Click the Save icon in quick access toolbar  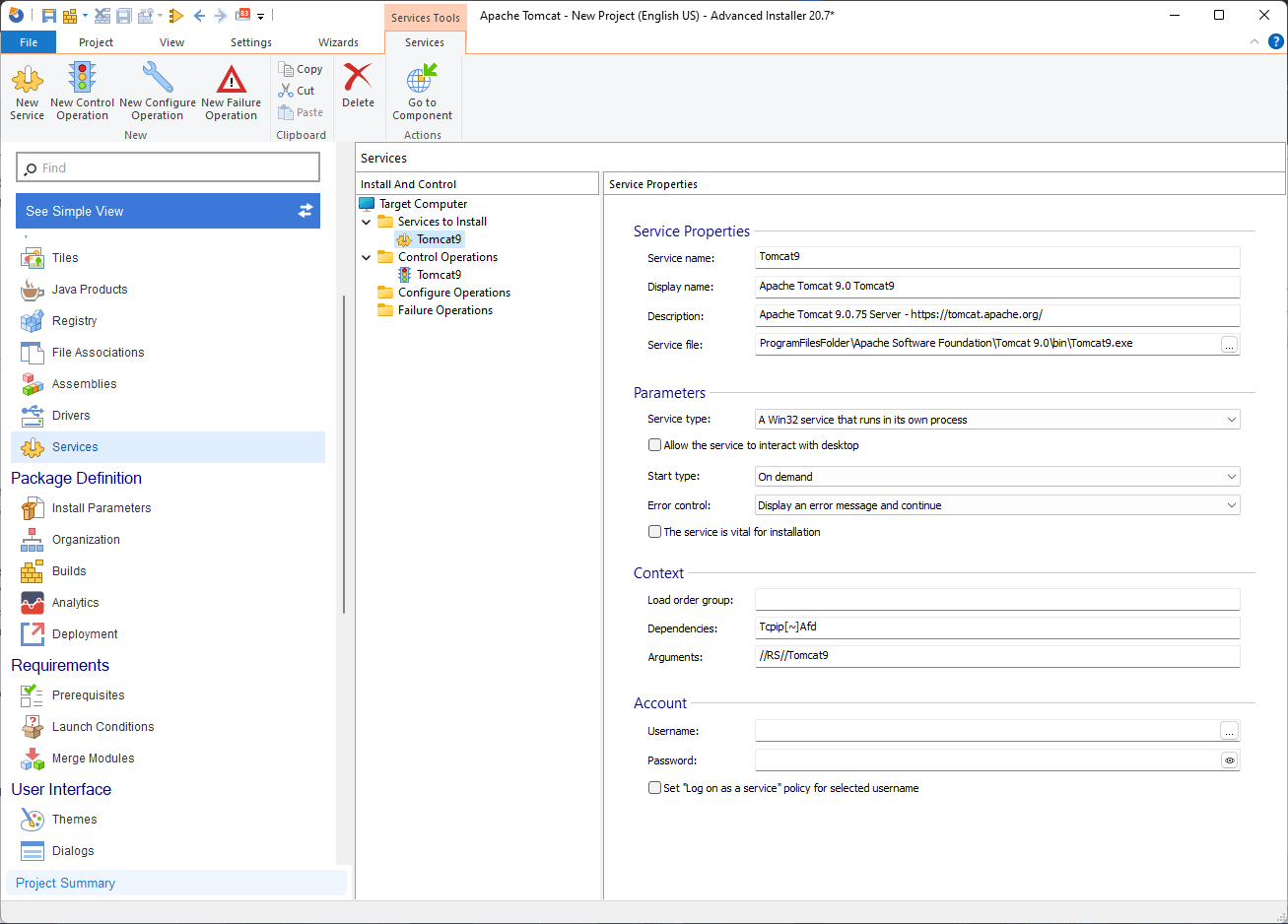[48, 16]
